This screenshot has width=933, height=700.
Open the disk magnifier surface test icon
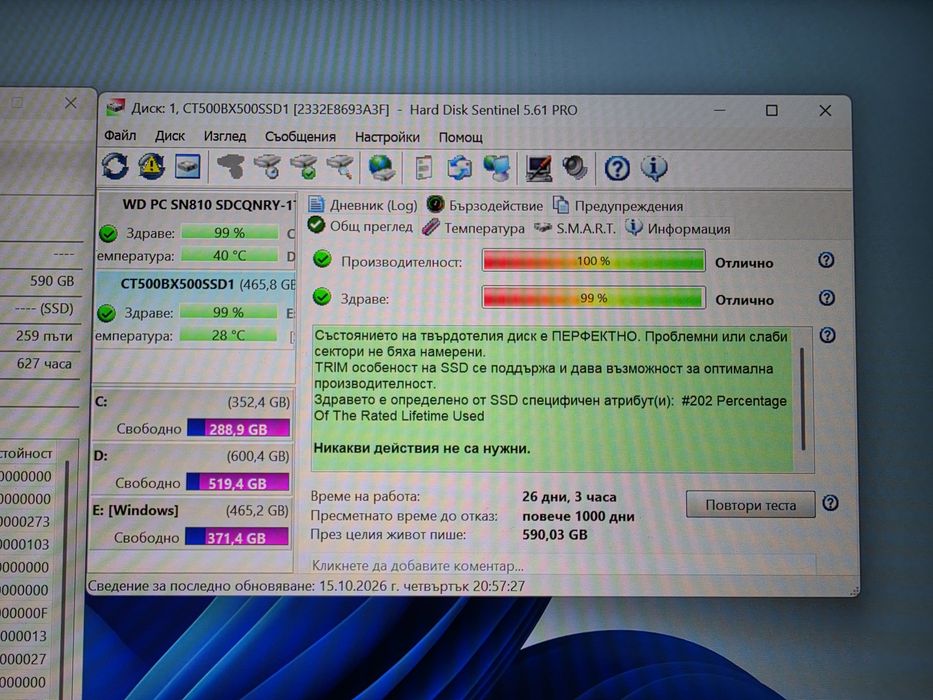pyautogui.click(x=340, y=167)
